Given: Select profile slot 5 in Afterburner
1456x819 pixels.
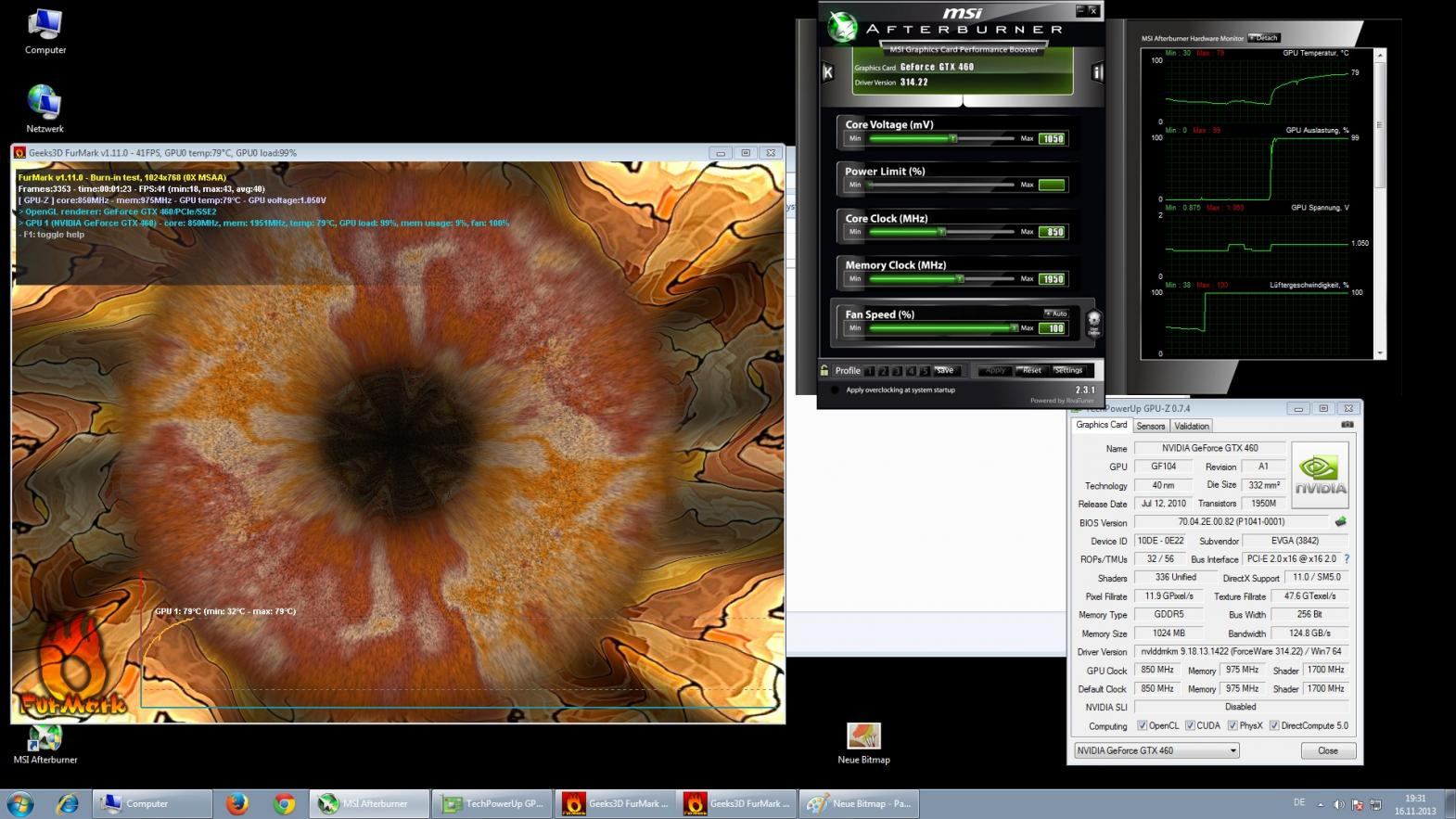Looking at the screenshot, I should (x=924, y=371).
